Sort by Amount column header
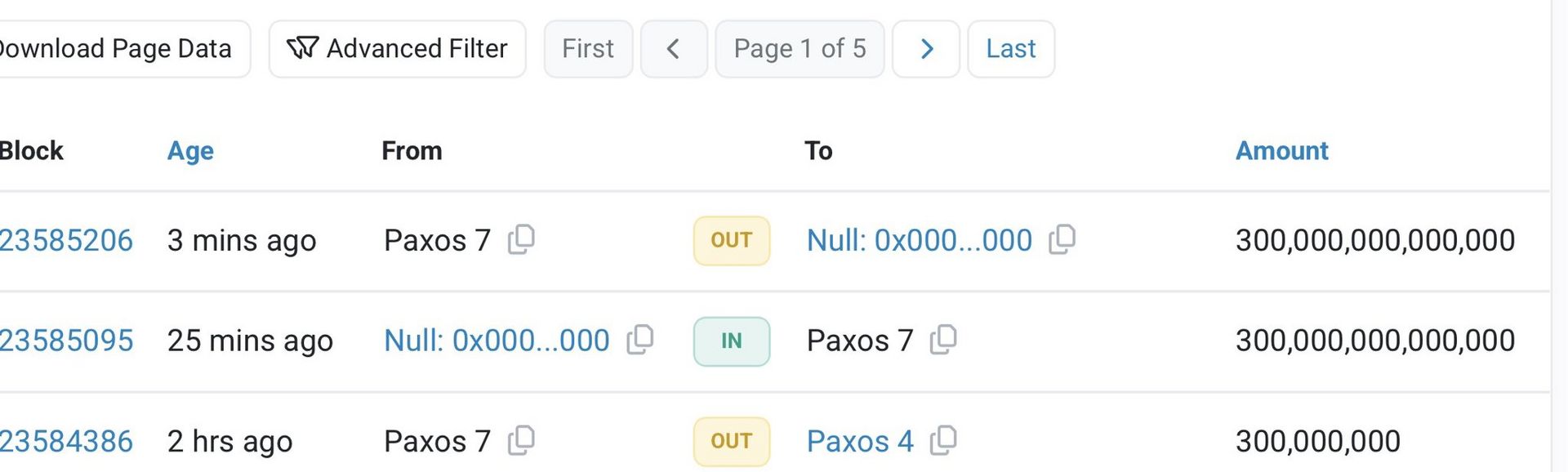Viewport: 1568px width, 472px height. 1281,151
